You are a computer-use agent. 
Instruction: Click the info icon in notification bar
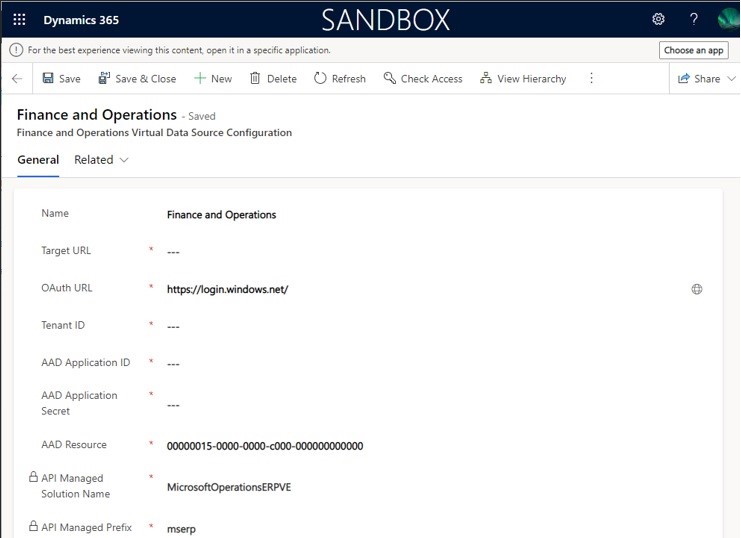point(16,50)
